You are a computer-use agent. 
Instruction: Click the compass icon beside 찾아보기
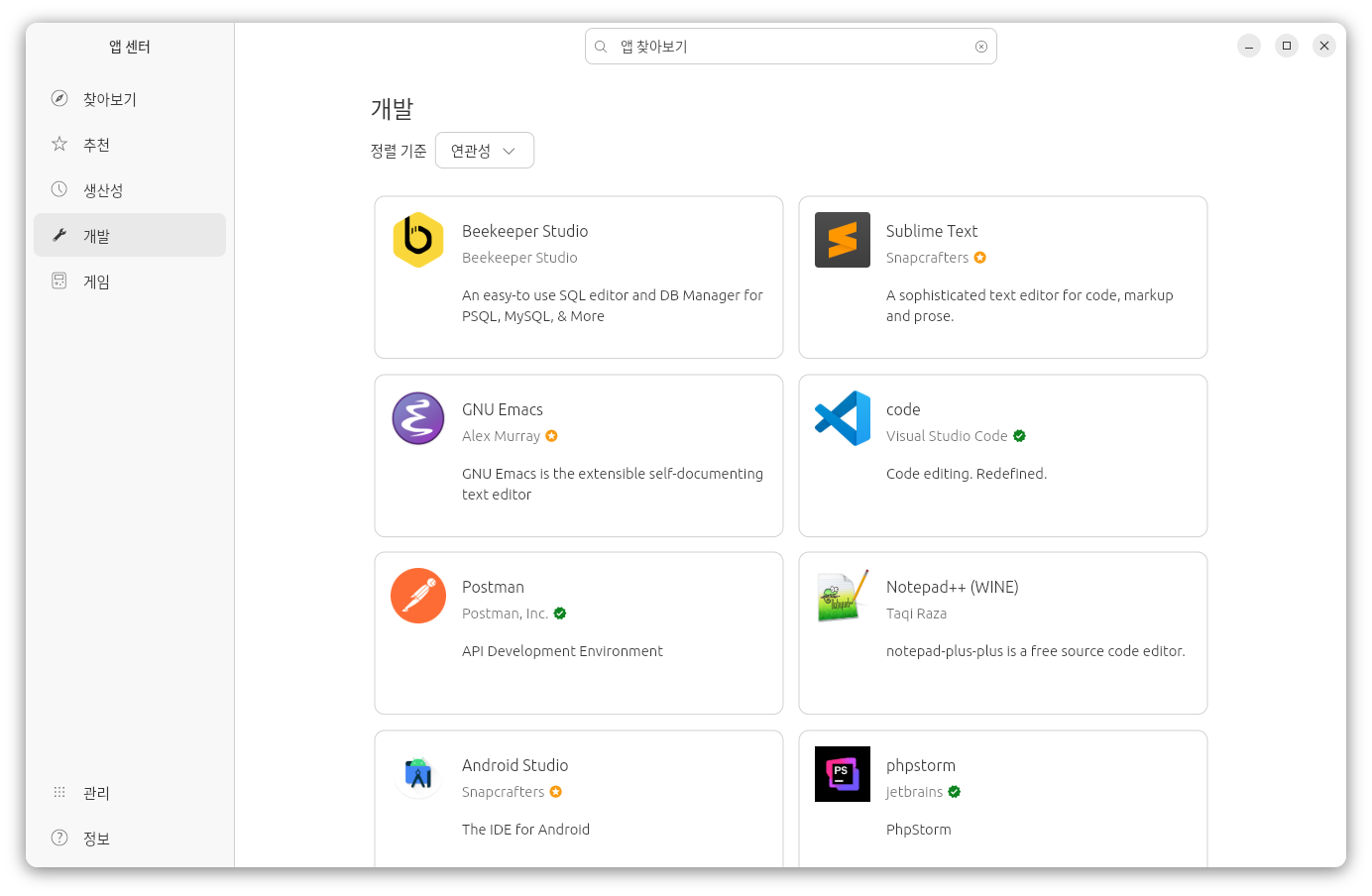click(59, 98)
